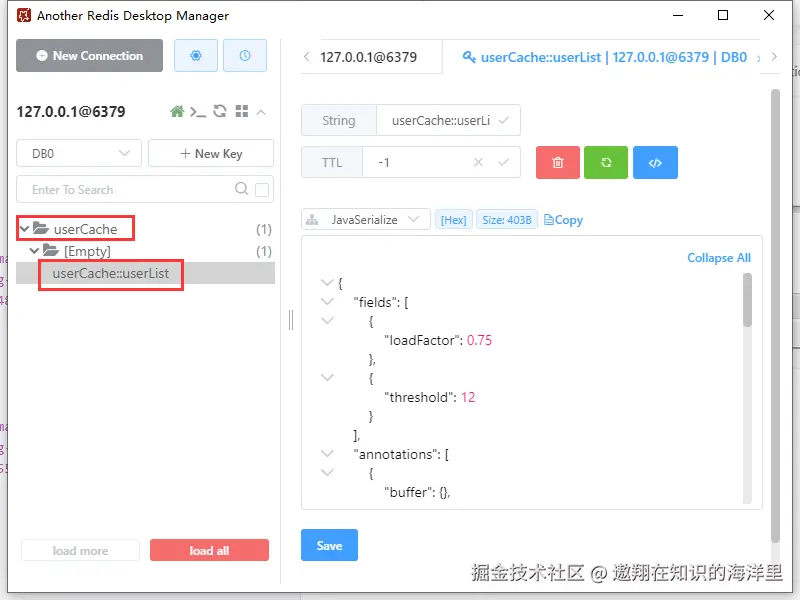Collapse the buffer object chevron

click(x=327, y=472)
